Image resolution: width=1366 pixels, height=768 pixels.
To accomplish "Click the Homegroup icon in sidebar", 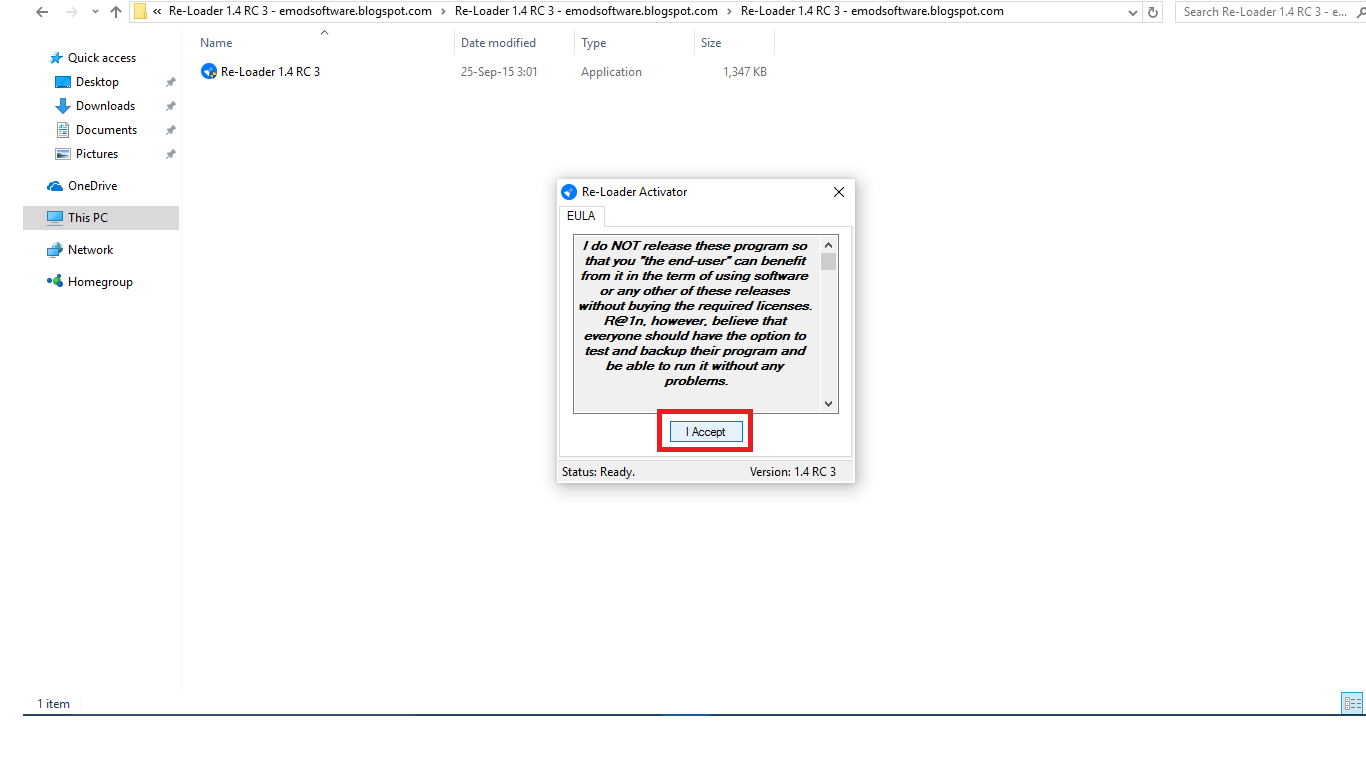I will pos(55,282).
